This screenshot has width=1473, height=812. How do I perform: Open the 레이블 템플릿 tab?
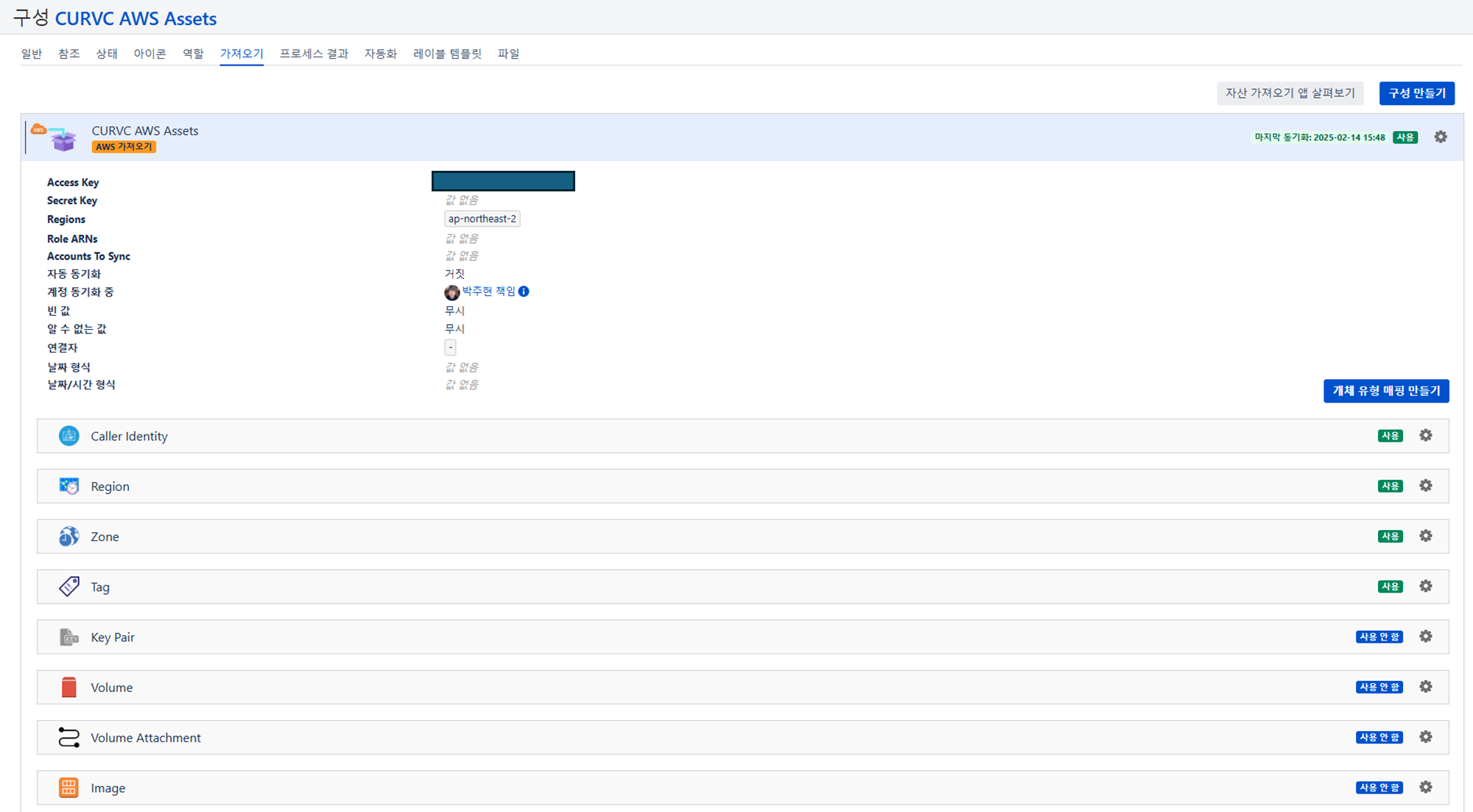point(447,54)
